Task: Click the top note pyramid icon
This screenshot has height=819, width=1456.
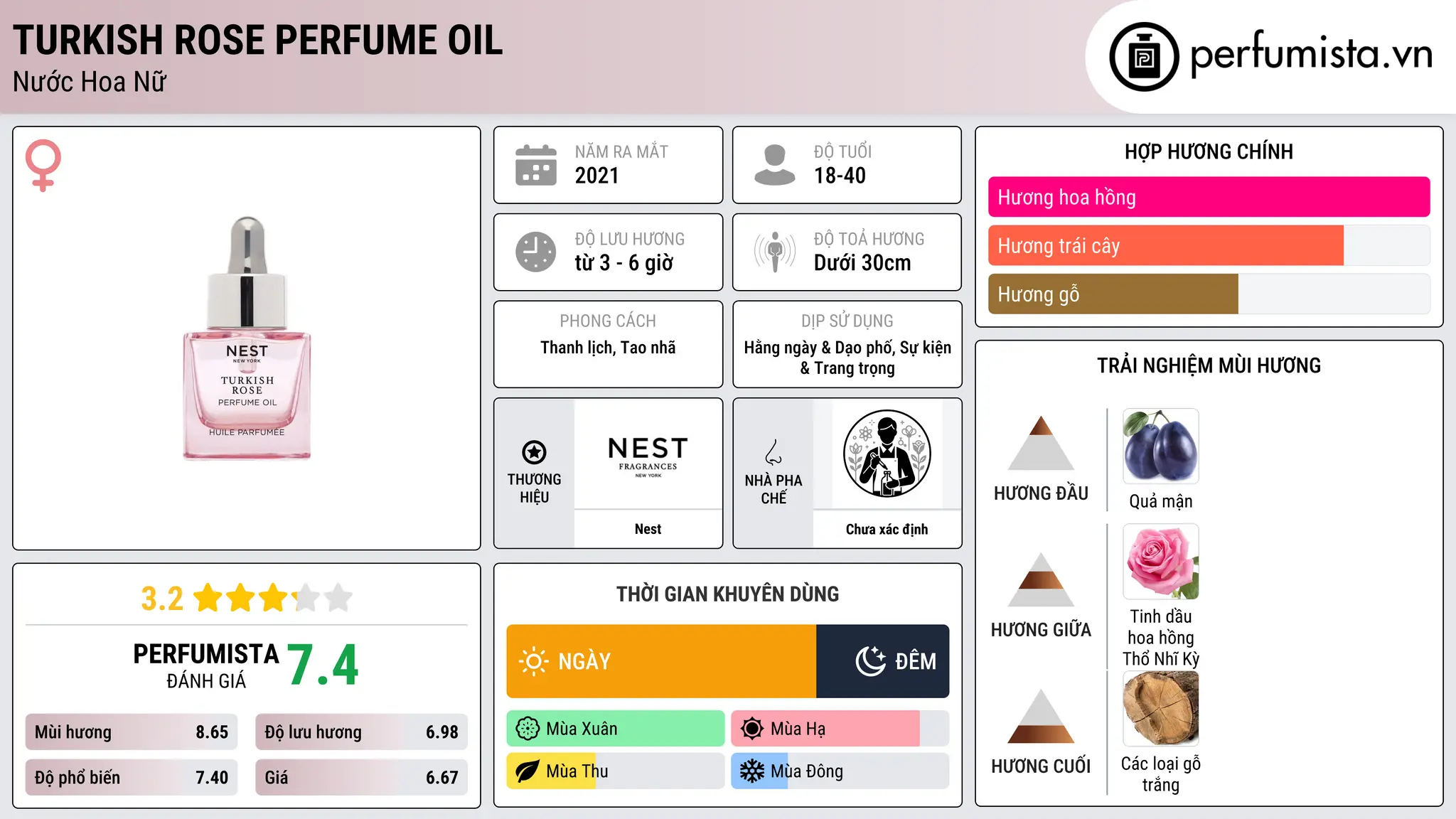Action: point(1042,443)
